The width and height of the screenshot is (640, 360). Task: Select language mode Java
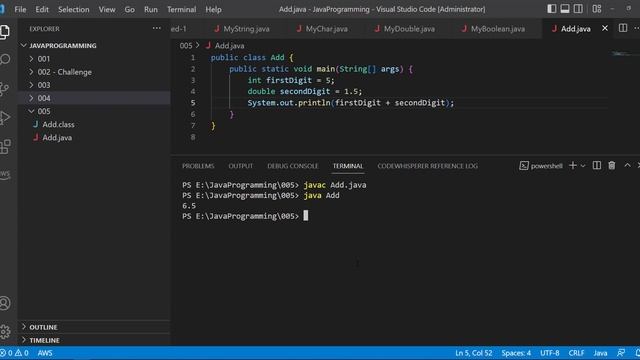[x=600, y=353]
